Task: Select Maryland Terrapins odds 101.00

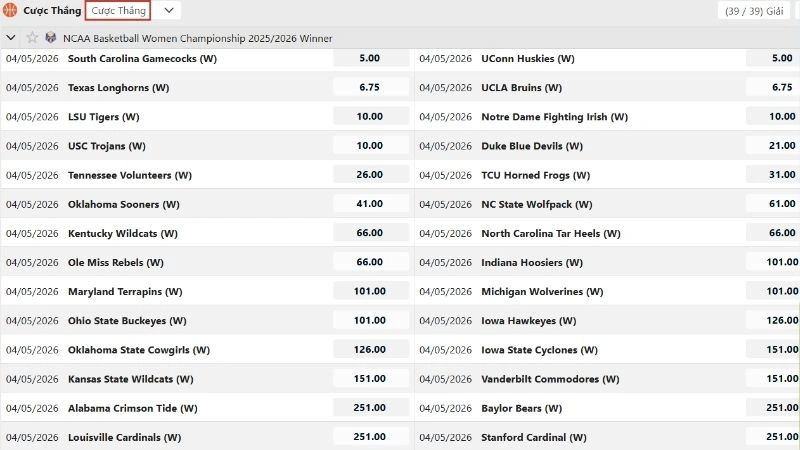Action: click(x=371, y=291)
